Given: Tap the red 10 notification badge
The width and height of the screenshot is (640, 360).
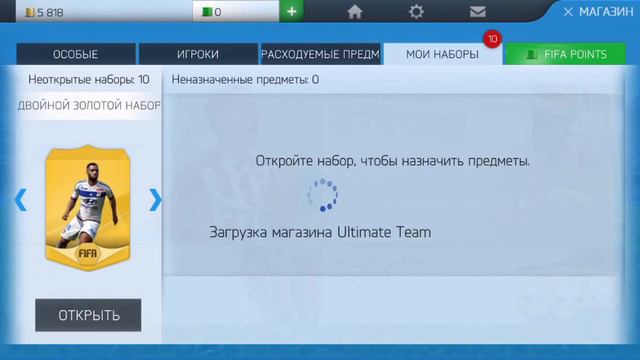Looking at the screenshot, I should pyautogui.click(x=493, y=39).
